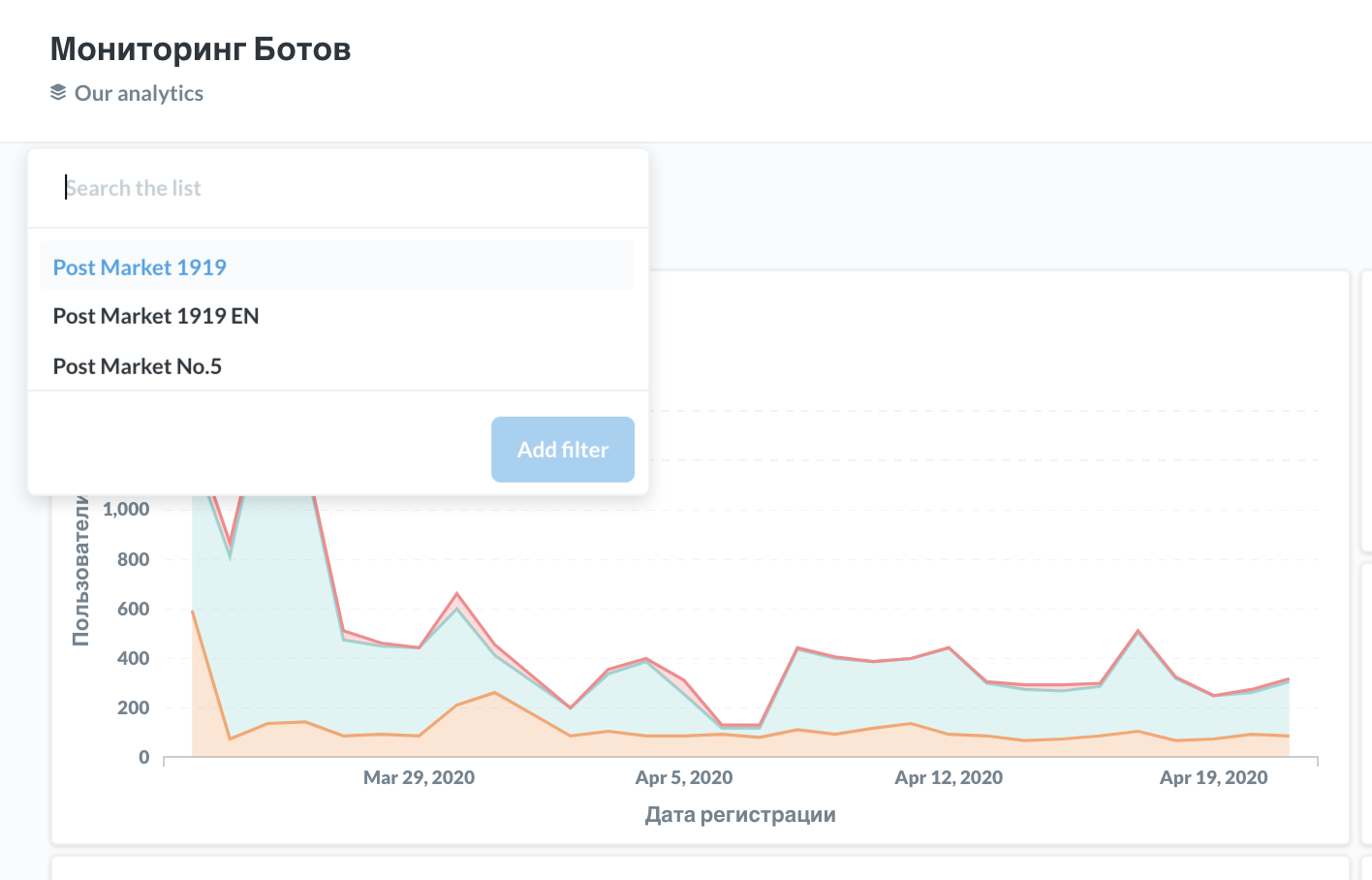Click the Apr 19, 2020 axis label
Viewport: 1372px width, 880px height.
pos(1212,776)
